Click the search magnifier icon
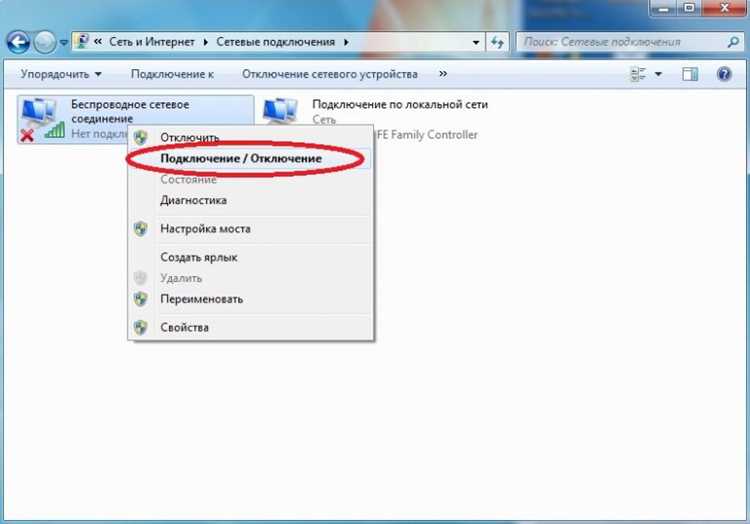The width and height of the screenshot is (750, 524). (x=733, y=43)
